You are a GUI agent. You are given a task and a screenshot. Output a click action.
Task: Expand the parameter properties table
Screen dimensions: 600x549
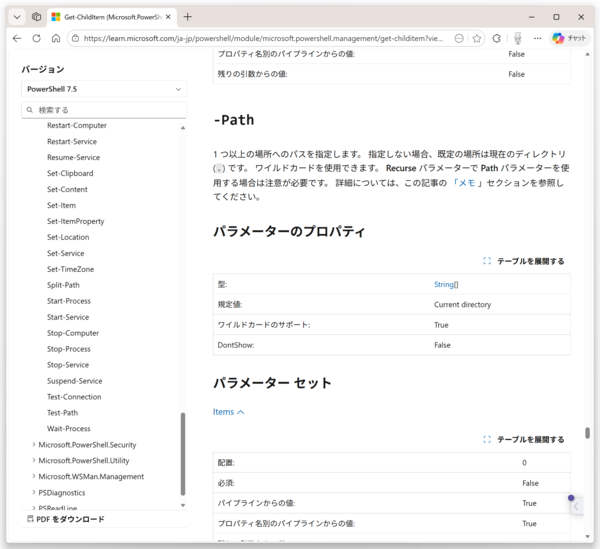(x=524, y=261)
